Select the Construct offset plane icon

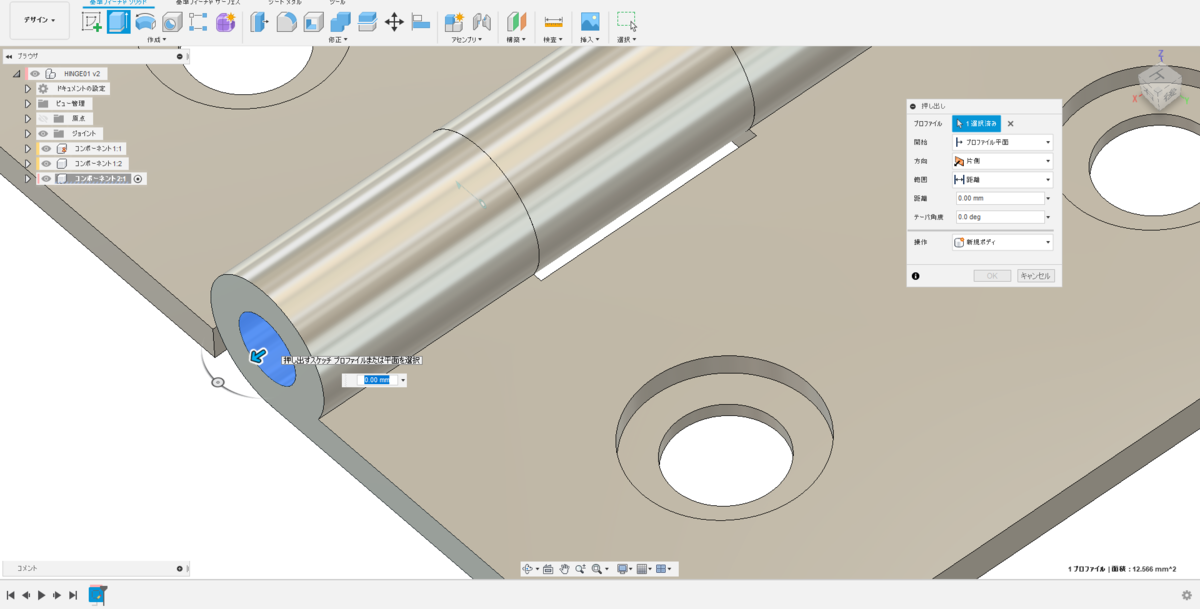(x=516, y=22)
